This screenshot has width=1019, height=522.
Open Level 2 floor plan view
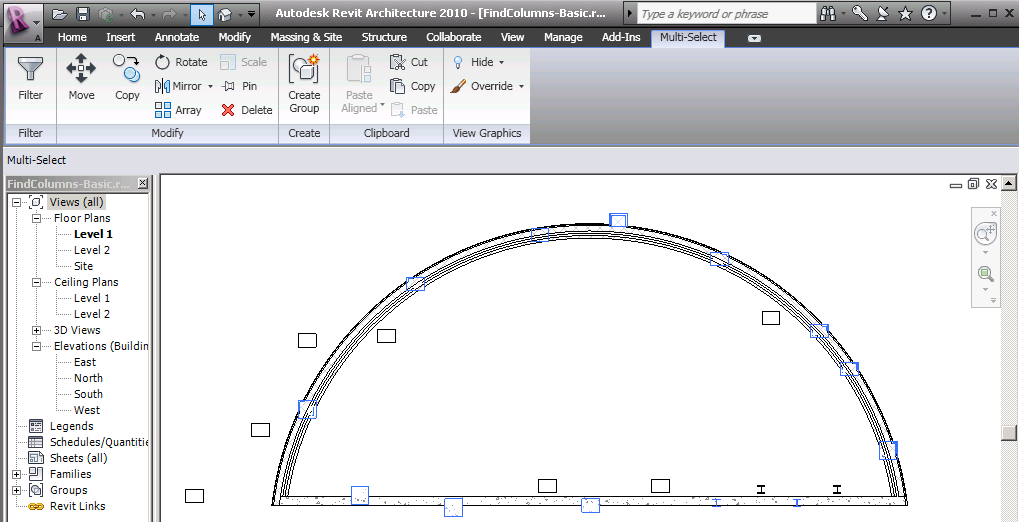(x=92, y=250)
